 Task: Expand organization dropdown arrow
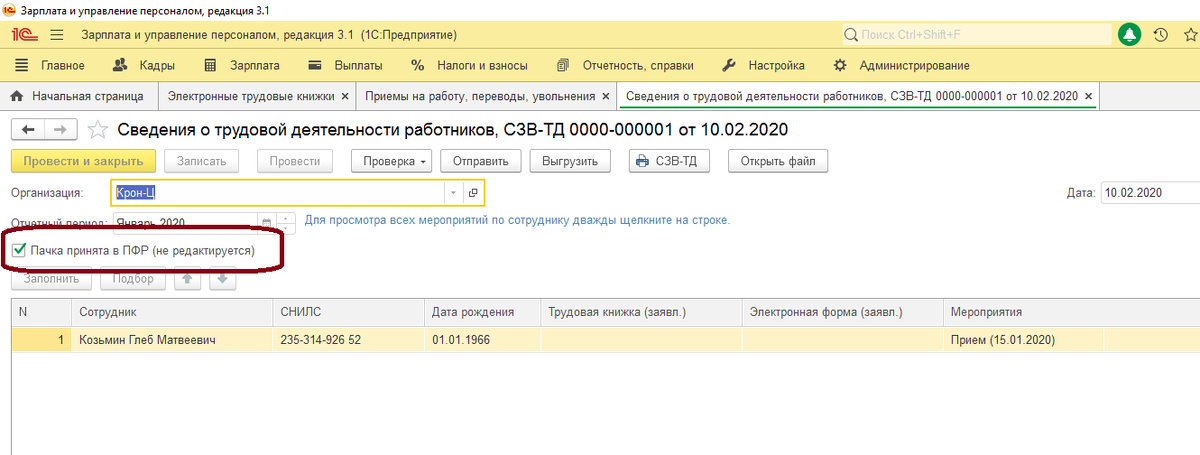(452, 192)
